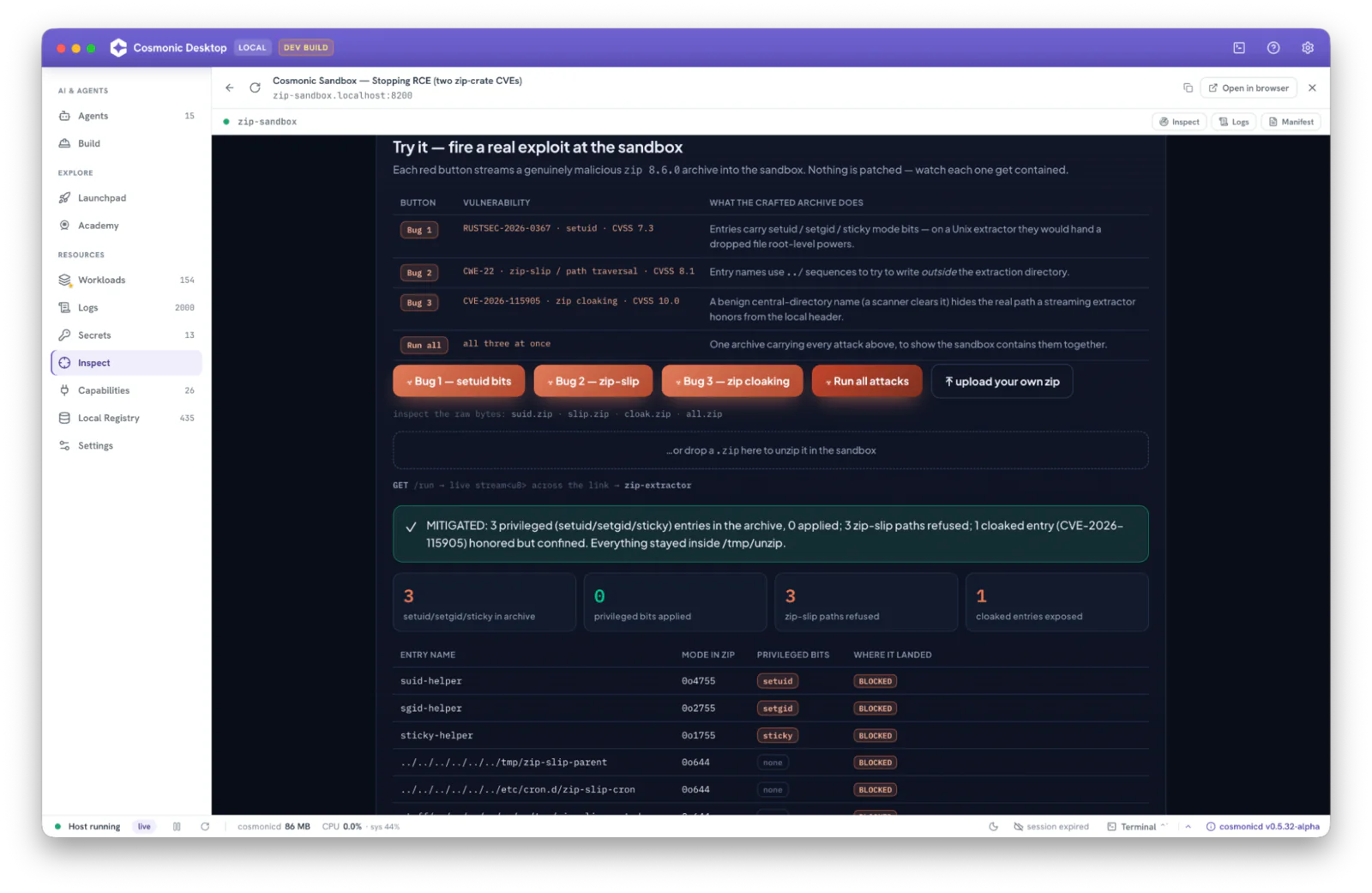Open the slip.zip link

pyautogui.click(x=588, y=414)
